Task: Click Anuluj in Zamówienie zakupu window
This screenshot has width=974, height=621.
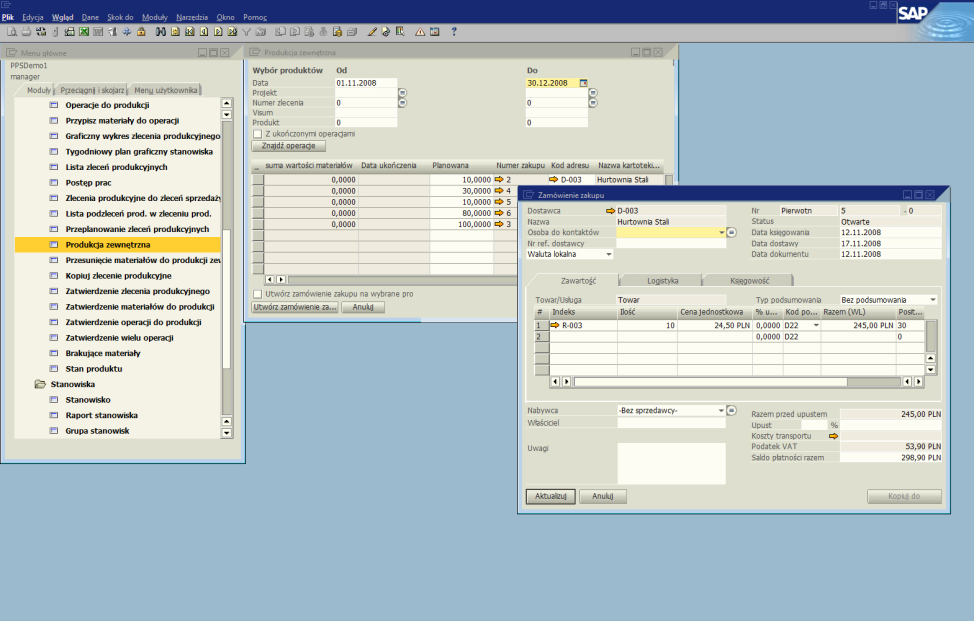Action: (603, 496)
